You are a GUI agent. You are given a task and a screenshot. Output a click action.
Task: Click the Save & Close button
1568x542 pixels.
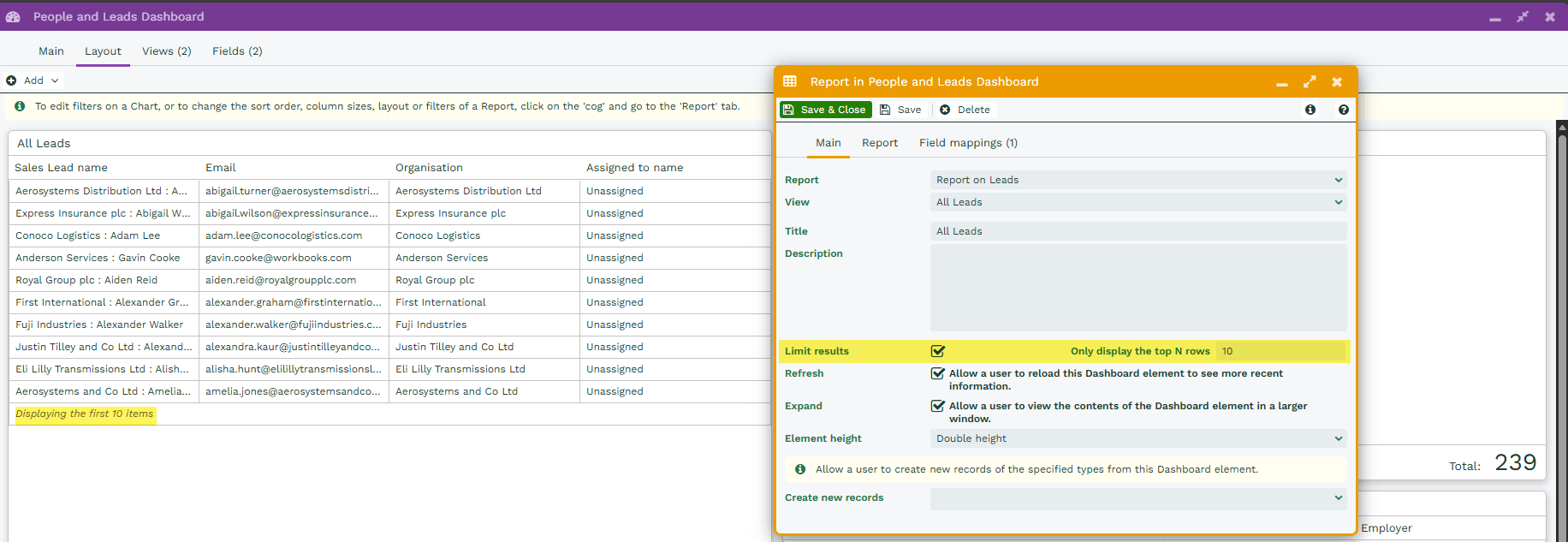(x=826, y=110)
